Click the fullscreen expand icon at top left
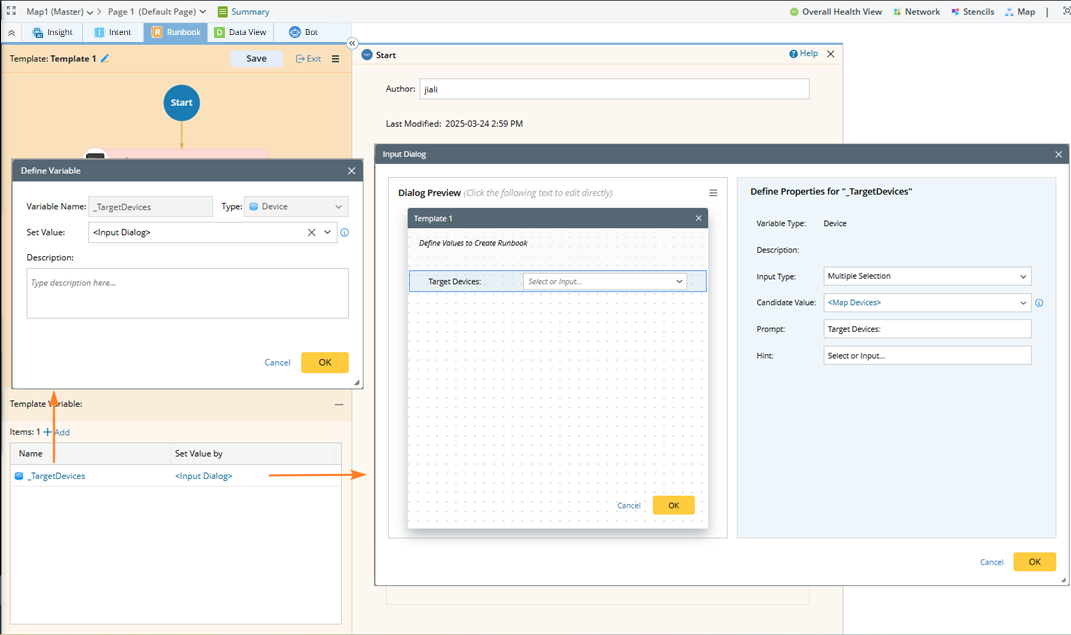The width and height of the screenshot is (1071, 635). coord(11,11)
